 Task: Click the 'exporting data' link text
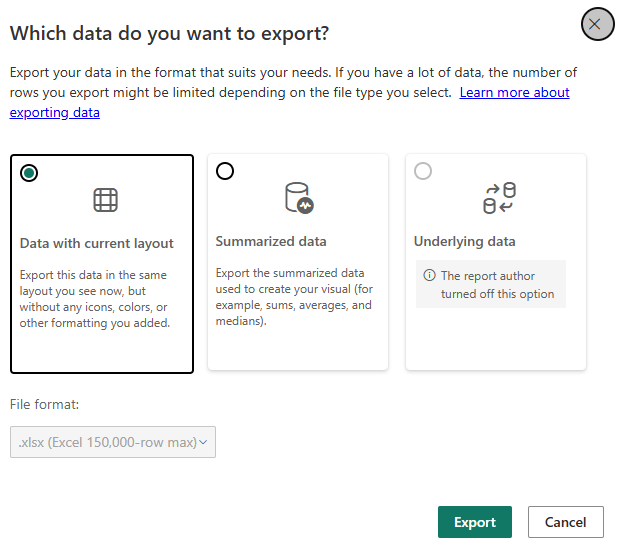click(x=55, y=113)
